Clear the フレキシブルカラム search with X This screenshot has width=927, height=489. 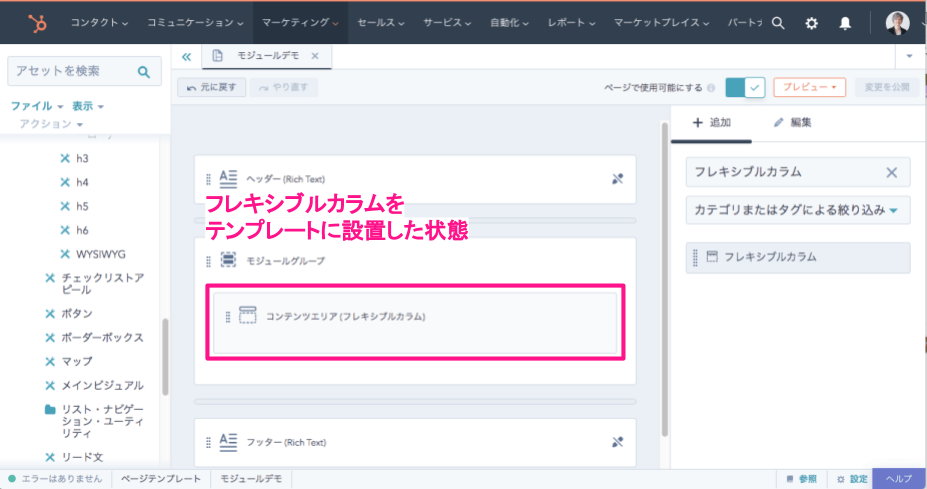(x=891, y=172)
